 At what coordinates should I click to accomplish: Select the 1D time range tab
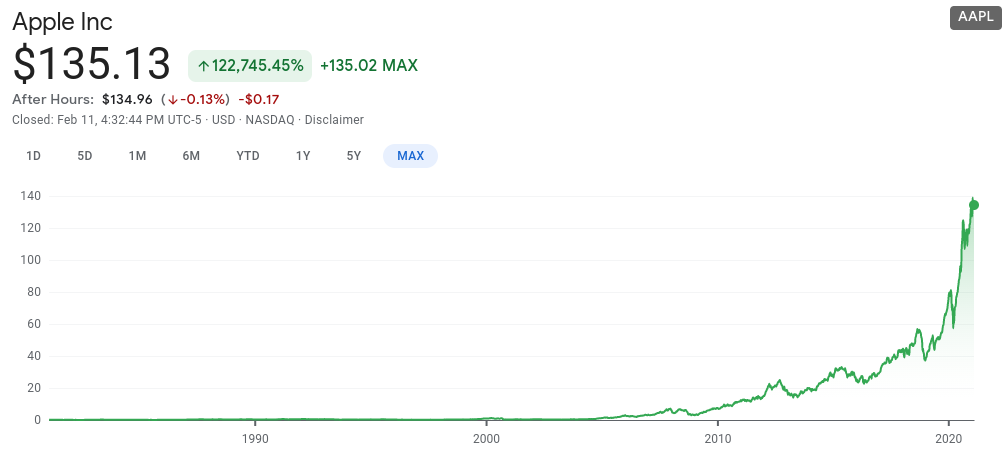click(x=33, y=156)
